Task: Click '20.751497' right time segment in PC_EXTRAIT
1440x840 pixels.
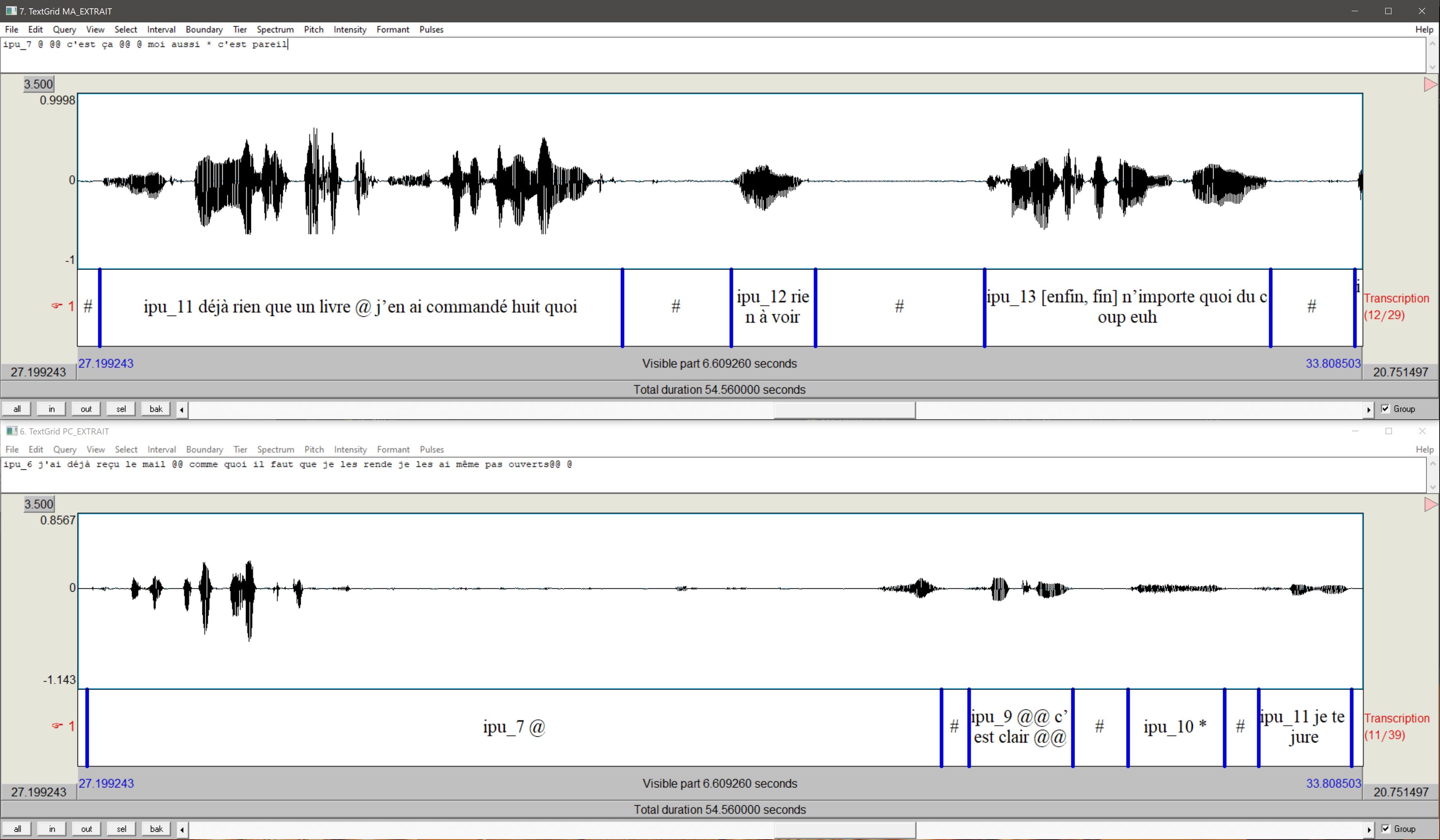Action: [x=1401, y=792]
